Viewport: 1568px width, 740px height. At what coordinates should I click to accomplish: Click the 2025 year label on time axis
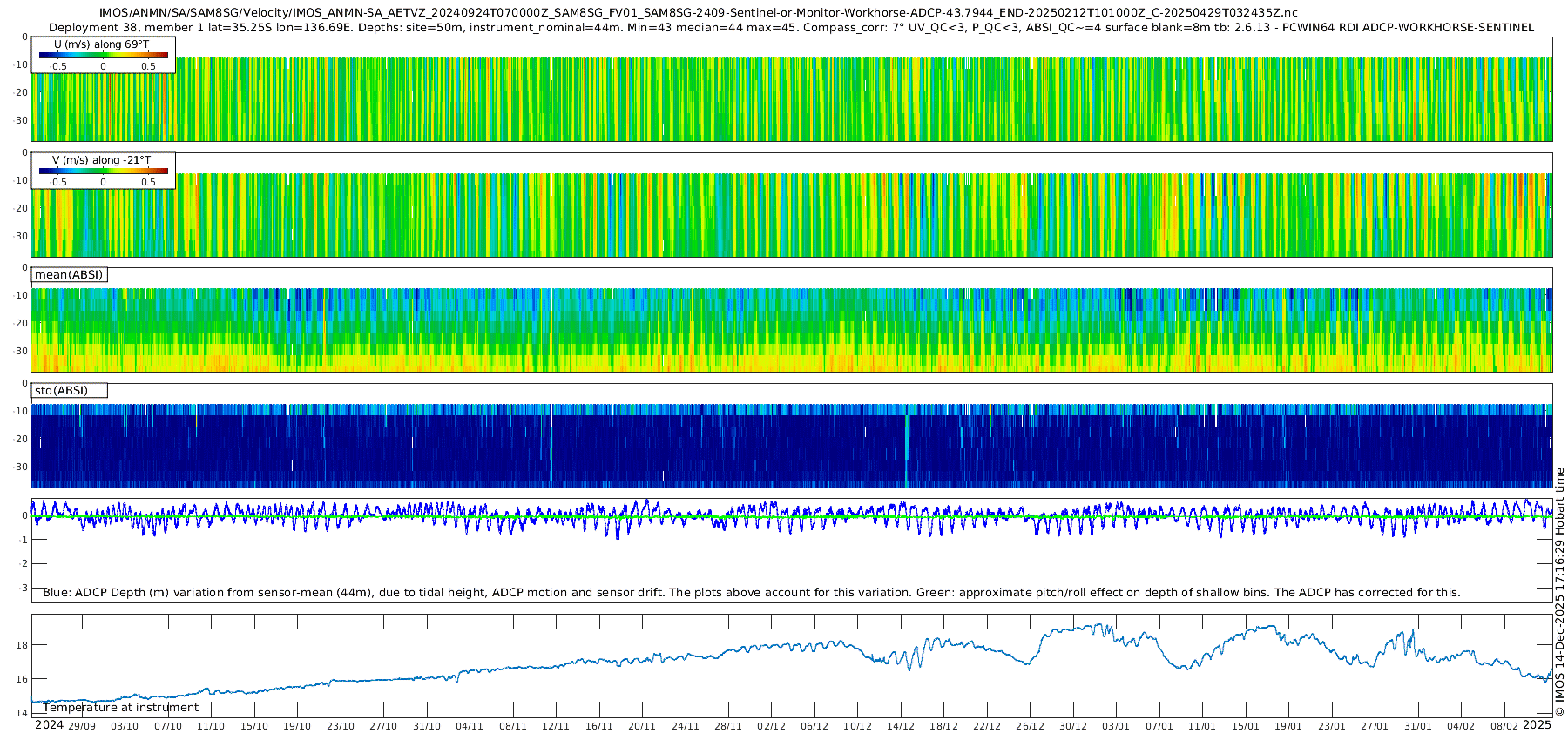tap(1537, 725)
